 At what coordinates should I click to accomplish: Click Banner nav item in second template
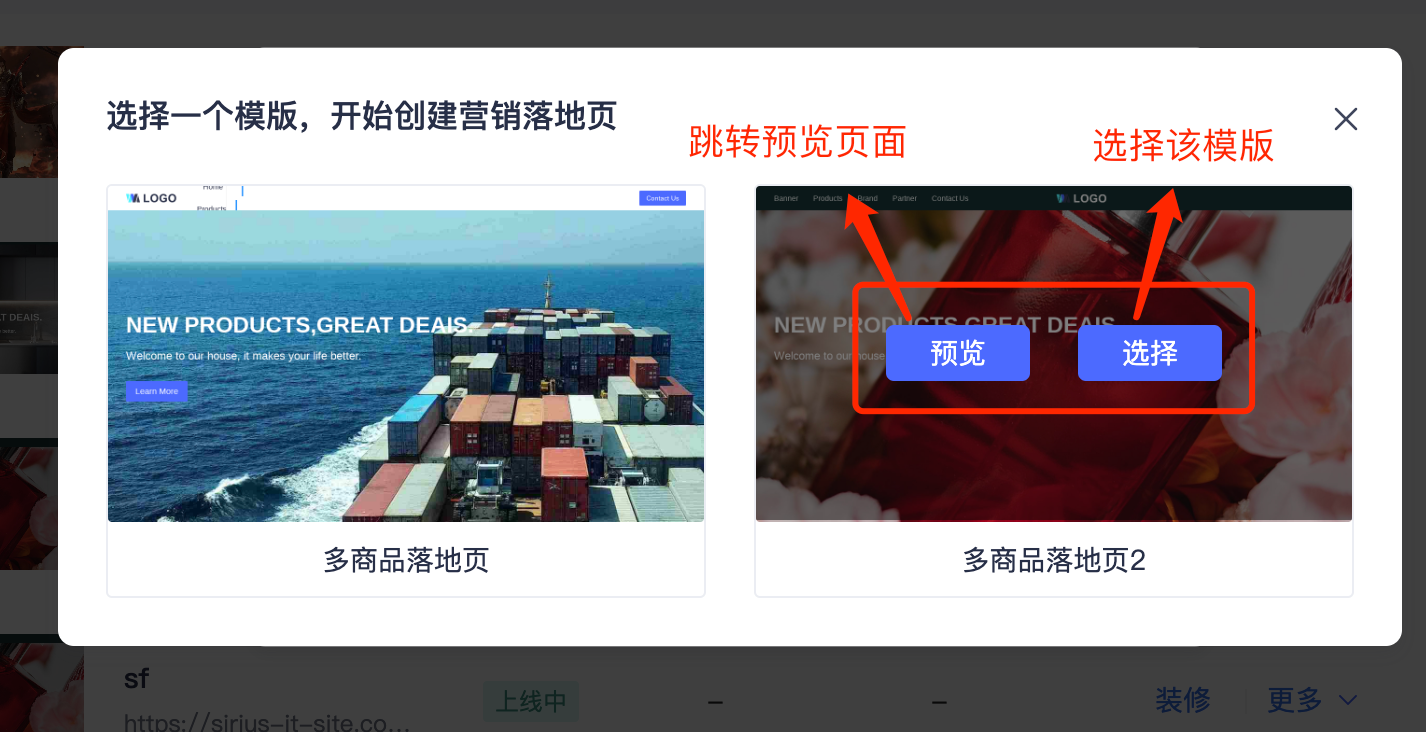(786, 198)
